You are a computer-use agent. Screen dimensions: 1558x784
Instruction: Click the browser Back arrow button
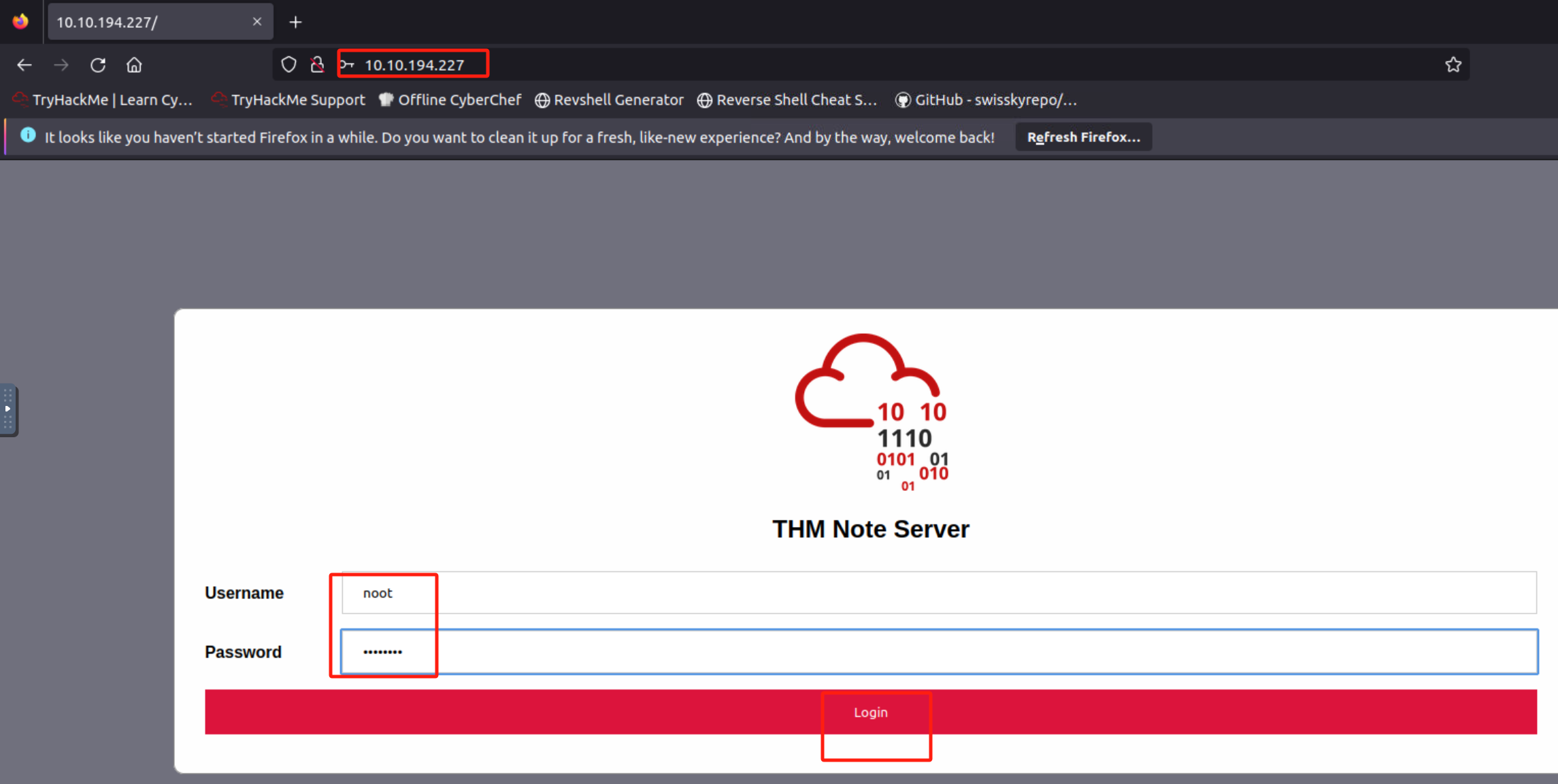point(24,65)
